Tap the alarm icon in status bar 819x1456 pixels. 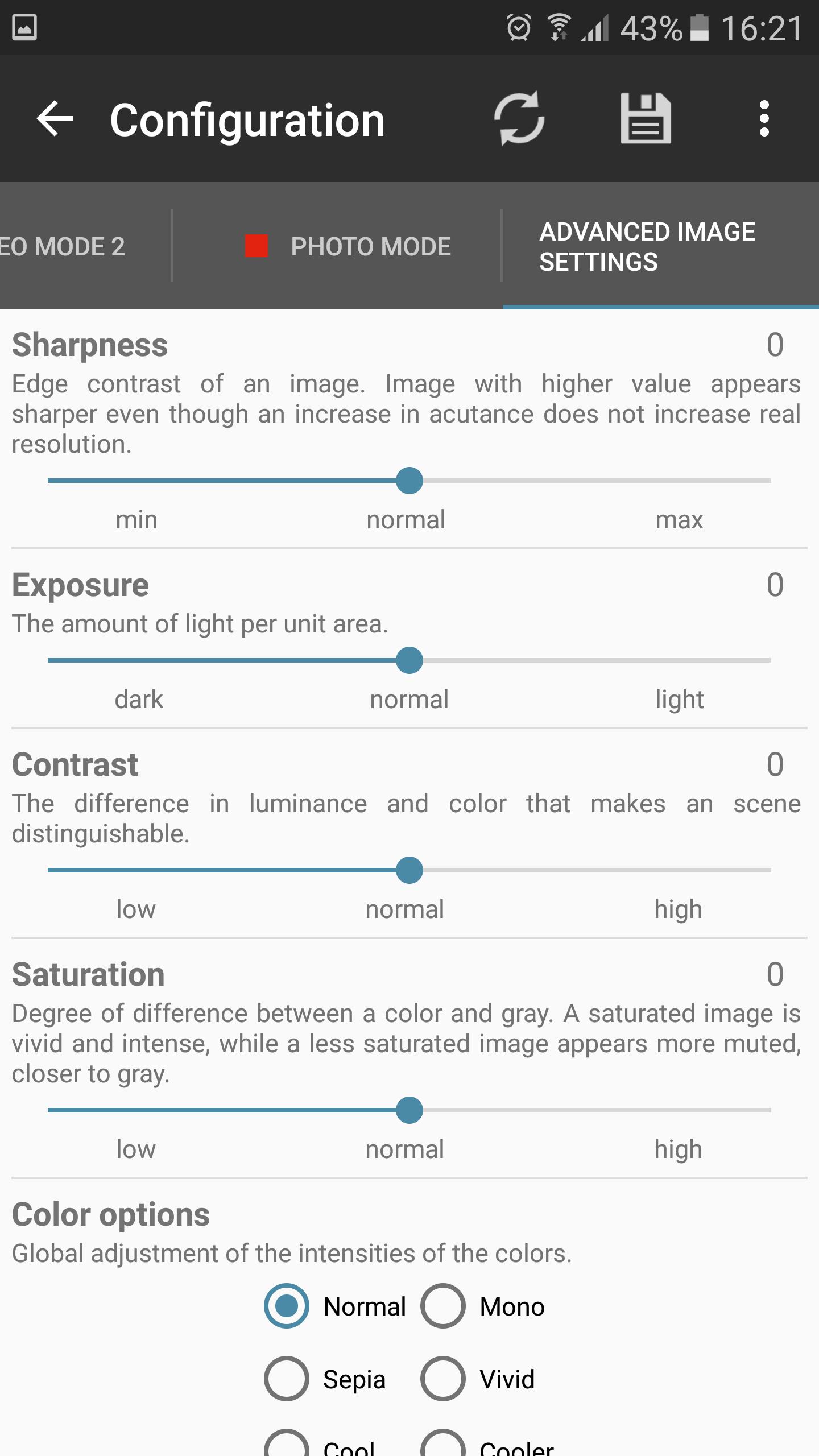[519, 27]
